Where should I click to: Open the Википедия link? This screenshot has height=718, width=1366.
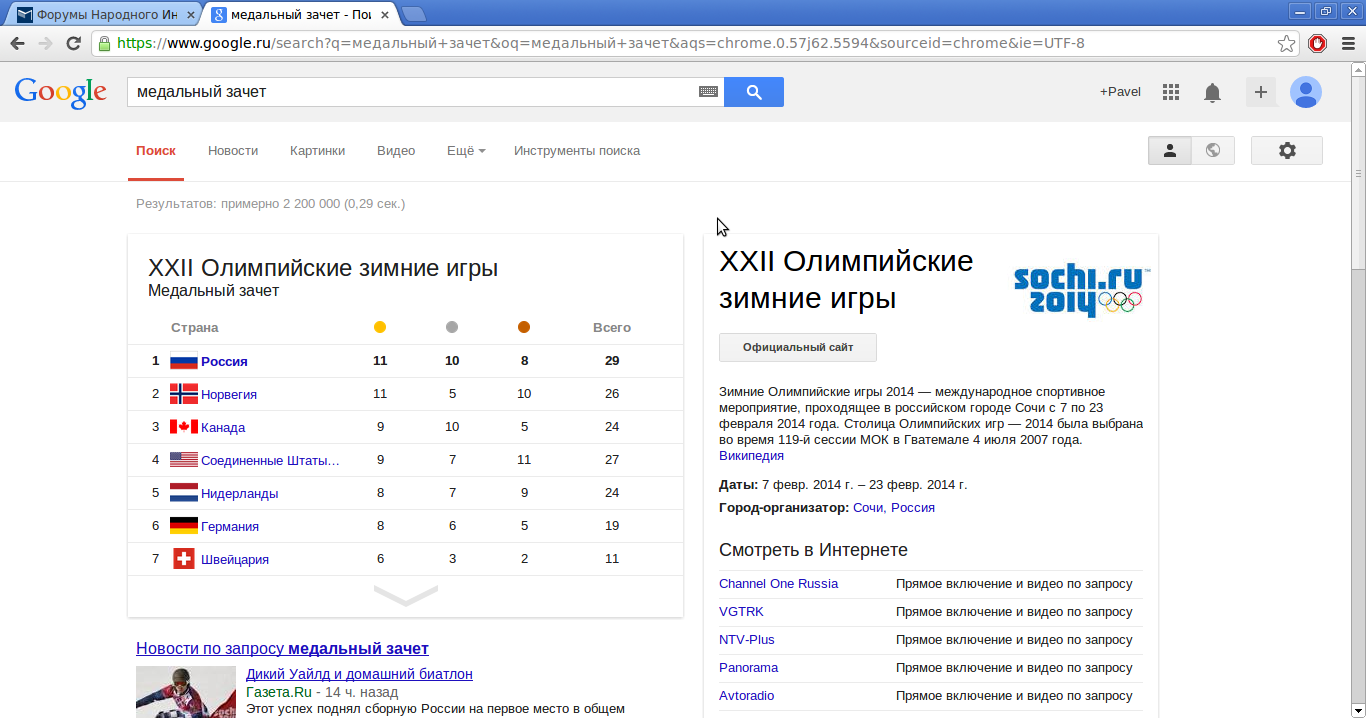[x=751, y=456]
